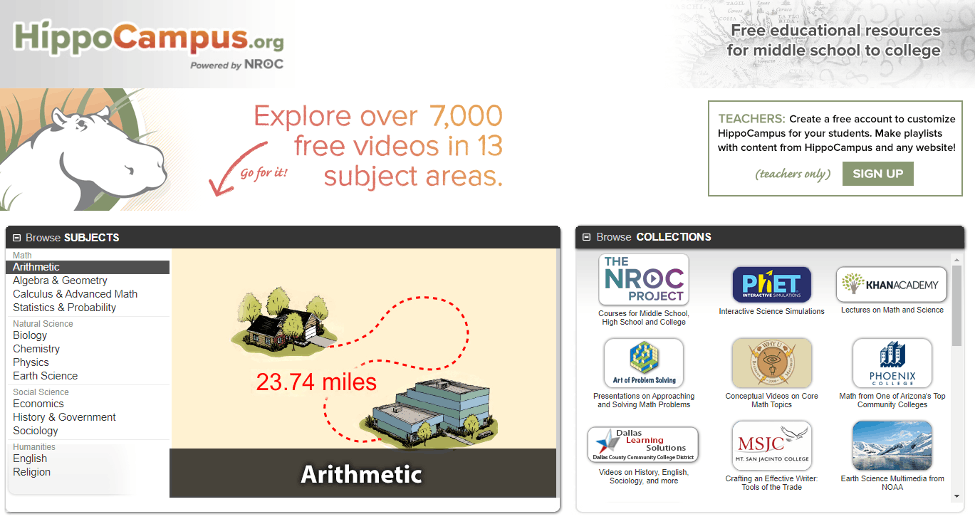Screen dimensions: 977x520
Task: Open Interactive Science Simulations link
Action: pyautogui.click(x=771, y=311)
